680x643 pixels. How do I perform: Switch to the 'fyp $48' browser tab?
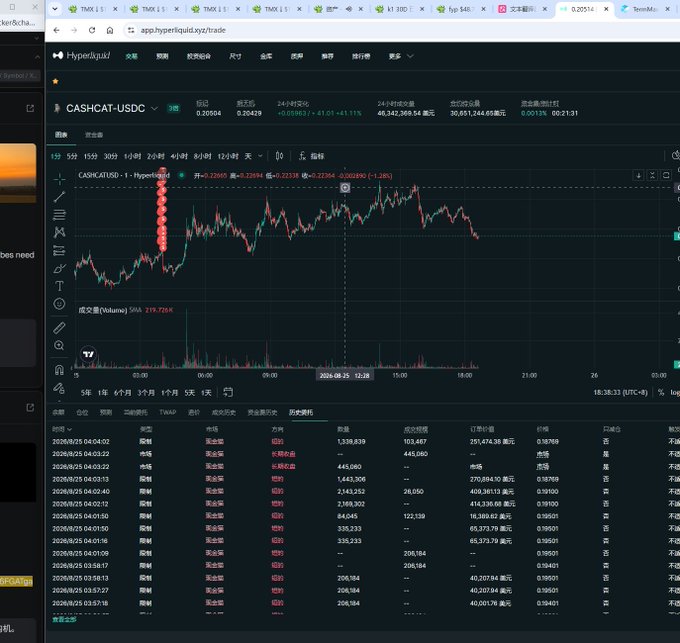(460, 9)
